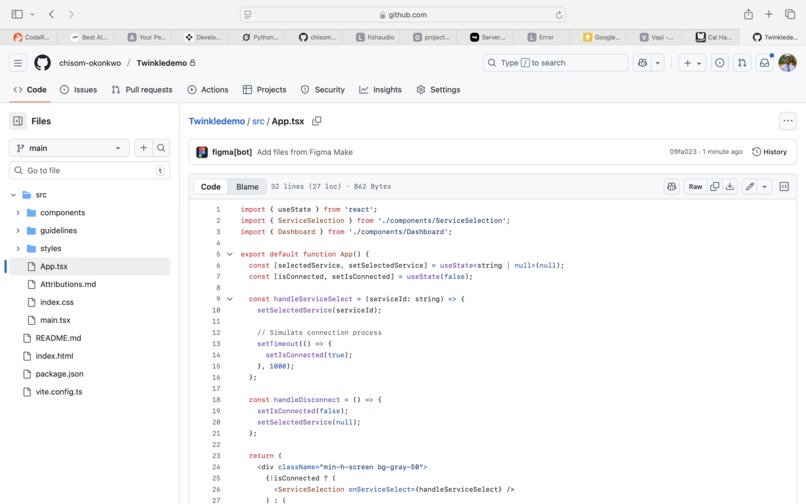Open the Settings tab

[438, 89]
